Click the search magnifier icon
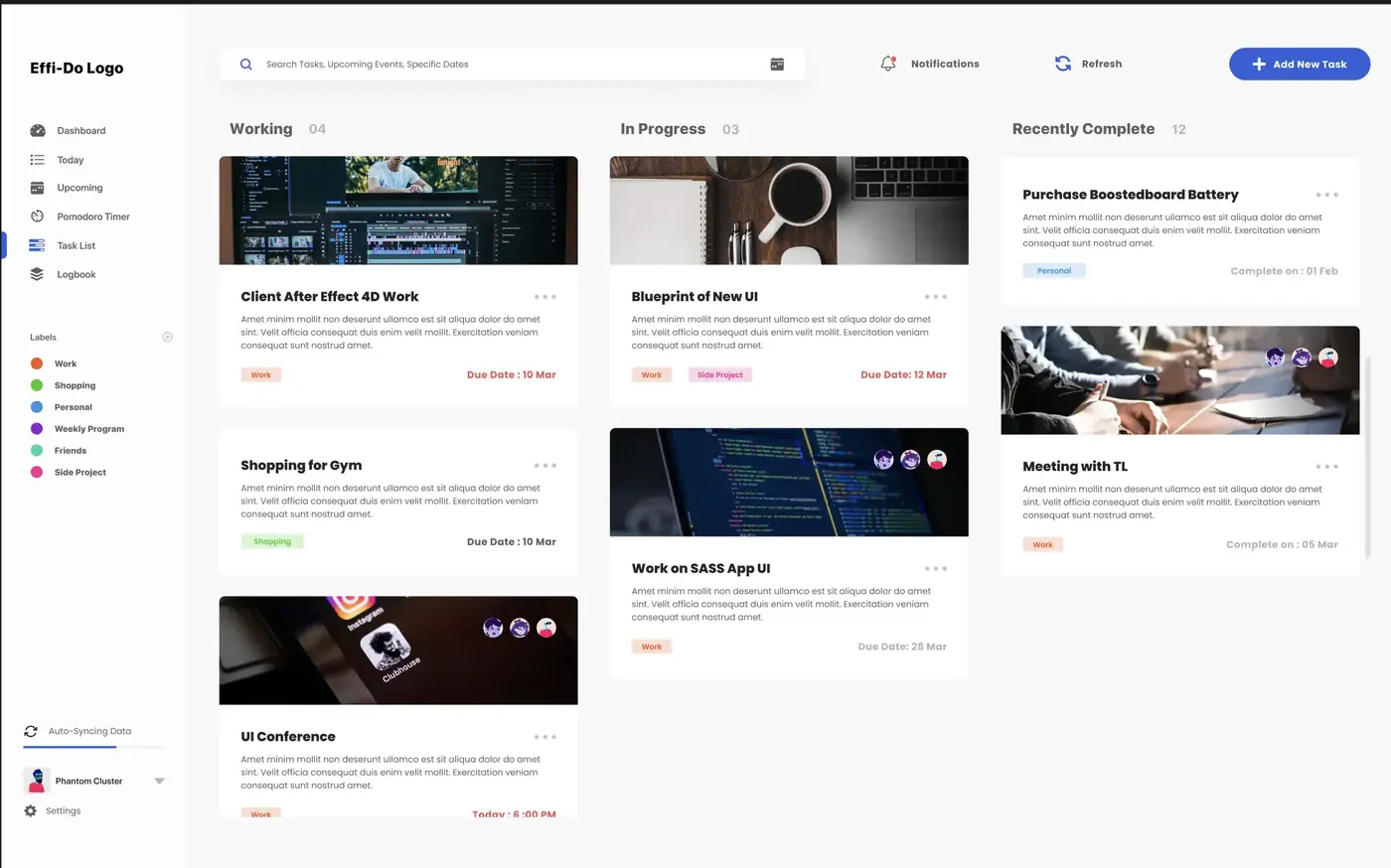 (246, 65)
